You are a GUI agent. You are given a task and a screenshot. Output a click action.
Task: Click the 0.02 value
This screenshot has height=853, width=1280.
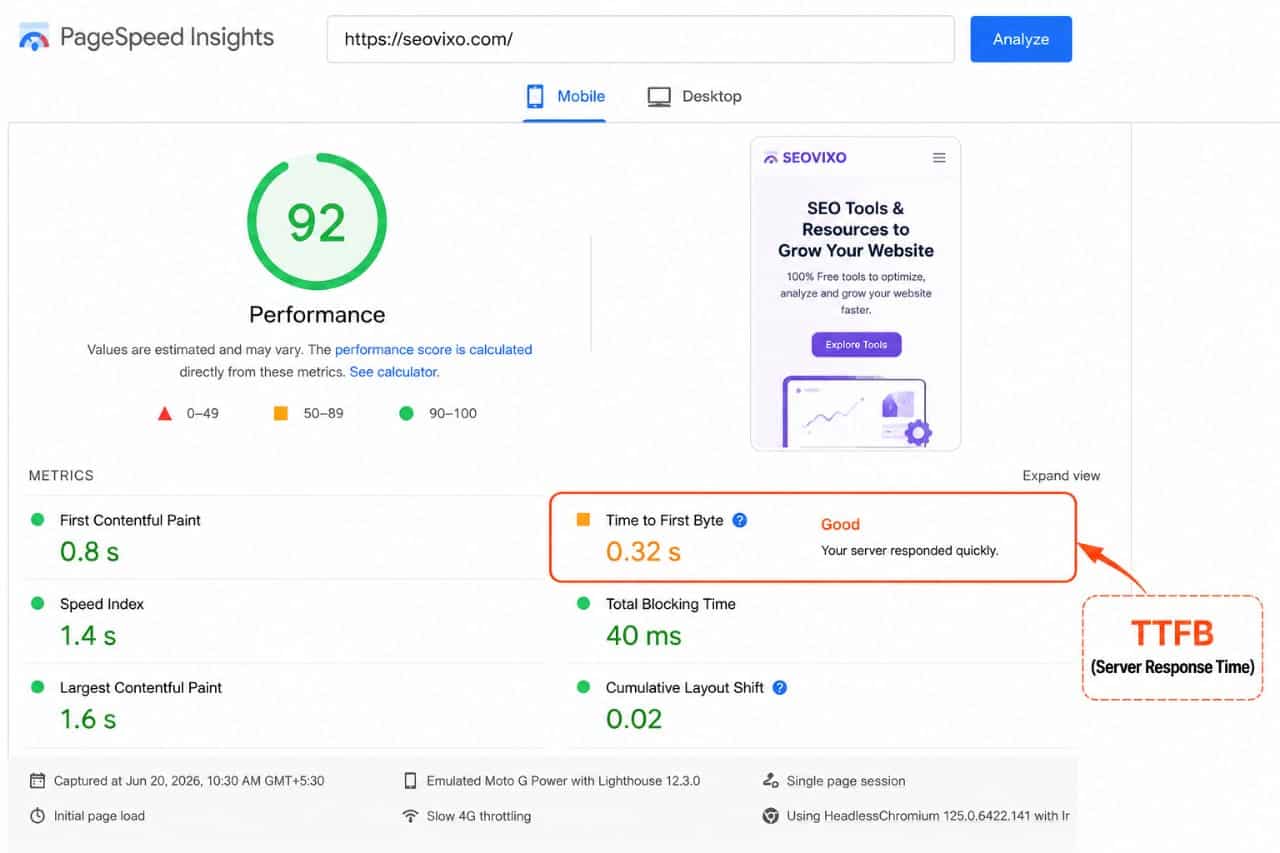click(x=634, y=719)
